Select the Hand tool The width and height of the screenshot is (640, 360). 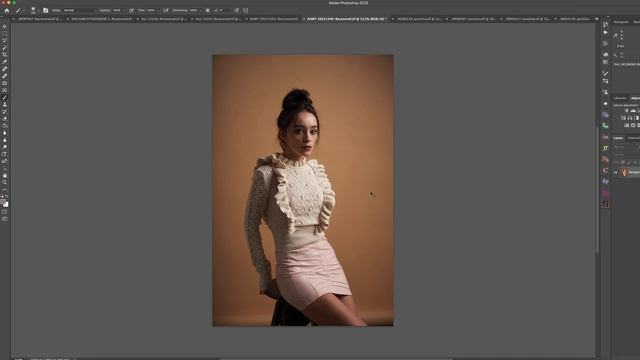(x=4, y=175)
